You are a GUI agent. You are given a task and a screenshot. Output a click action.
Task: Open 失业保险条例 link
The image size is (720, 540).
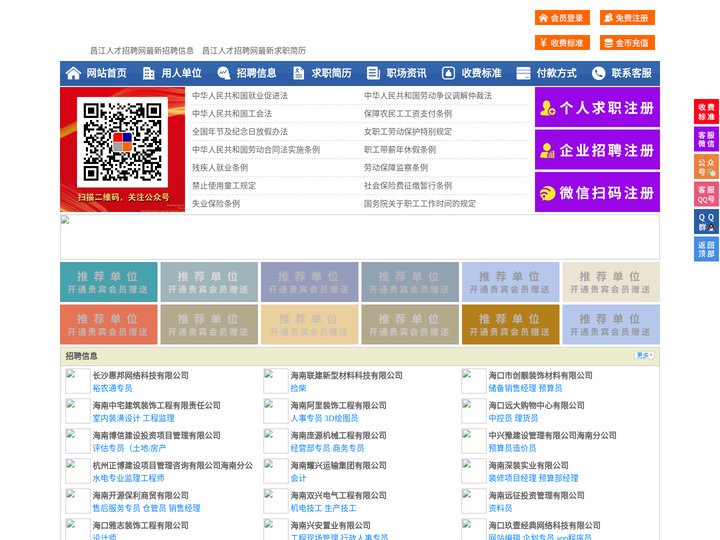[216, 203]
